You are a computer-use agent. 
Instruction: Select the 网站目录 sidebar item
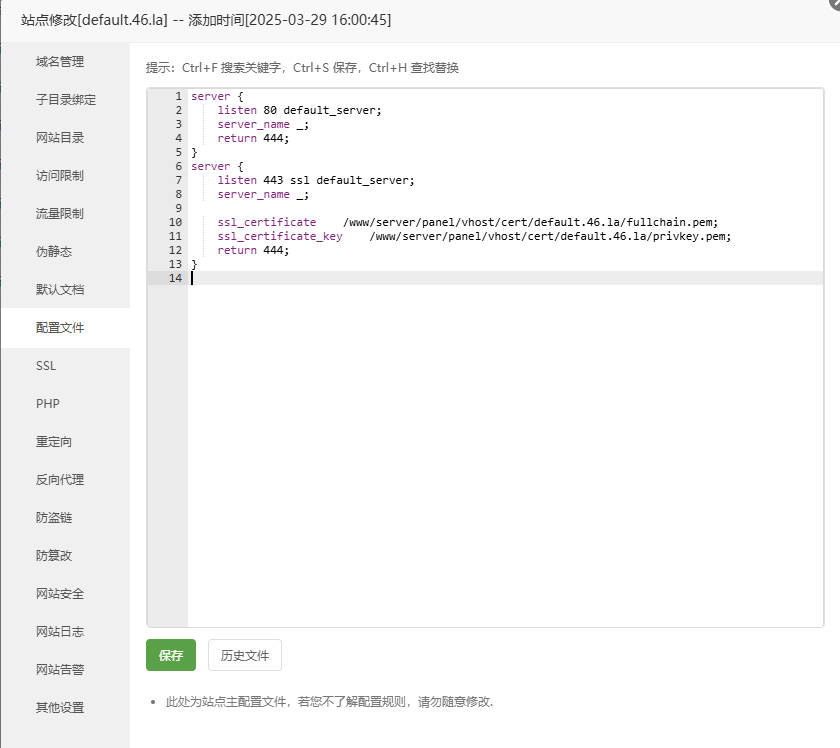click(60, 138)
